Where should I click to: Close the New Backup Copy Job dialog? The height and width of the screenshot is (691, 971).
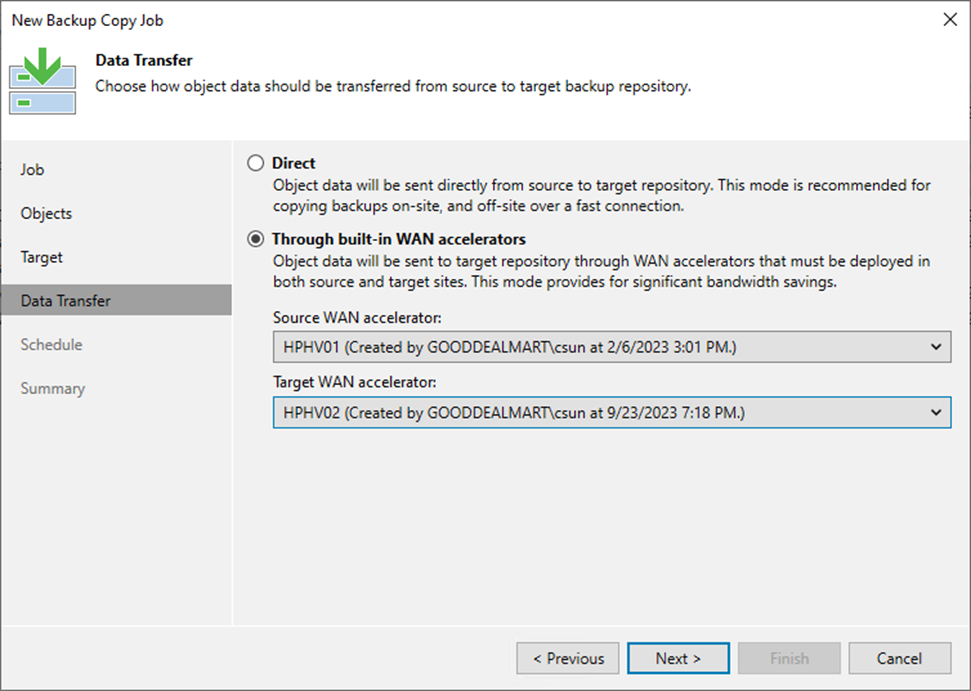click(949, 19)
